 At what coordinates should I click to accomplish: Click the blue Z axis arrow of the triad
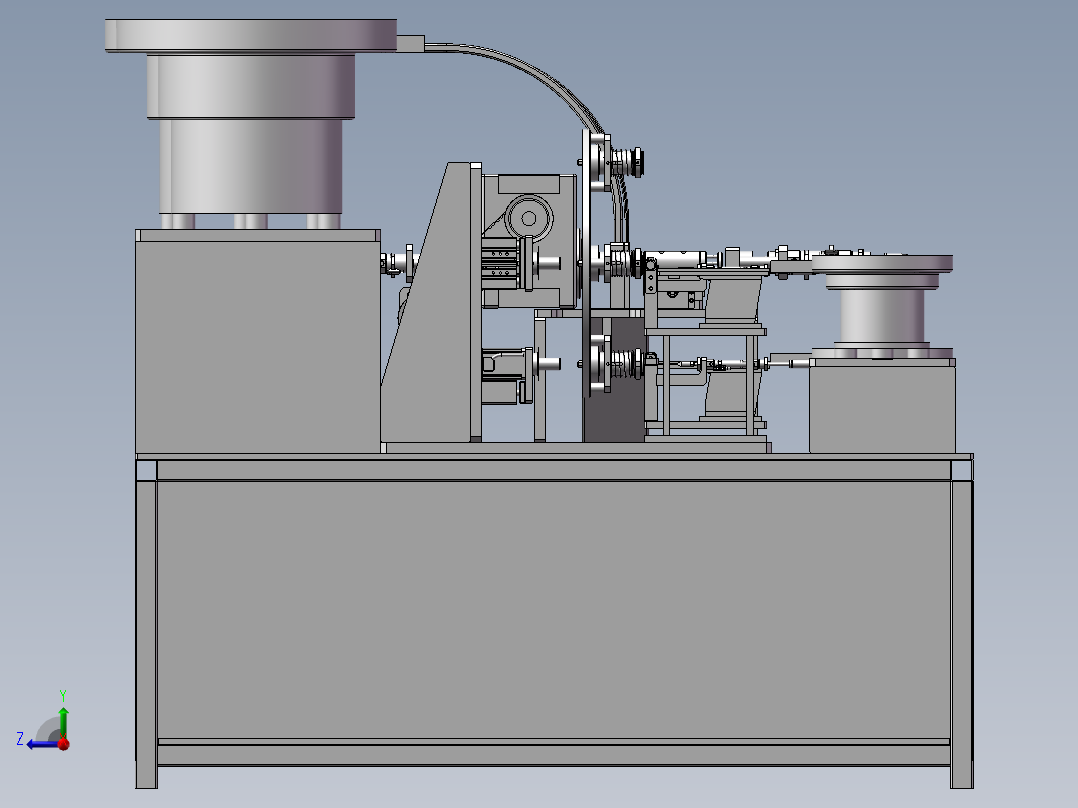40,744
